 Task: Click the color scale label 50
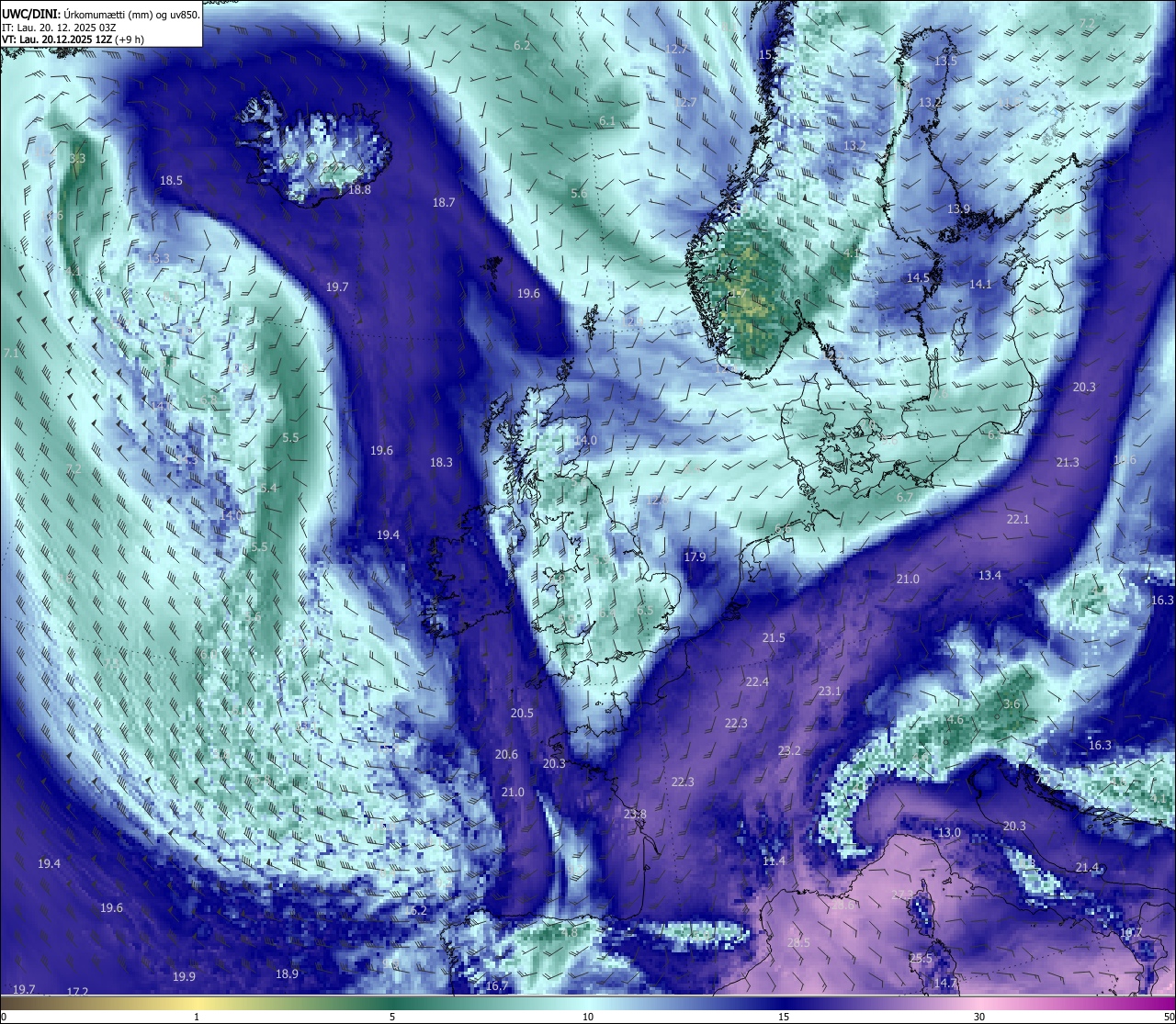click(x=1168, y=1016)
